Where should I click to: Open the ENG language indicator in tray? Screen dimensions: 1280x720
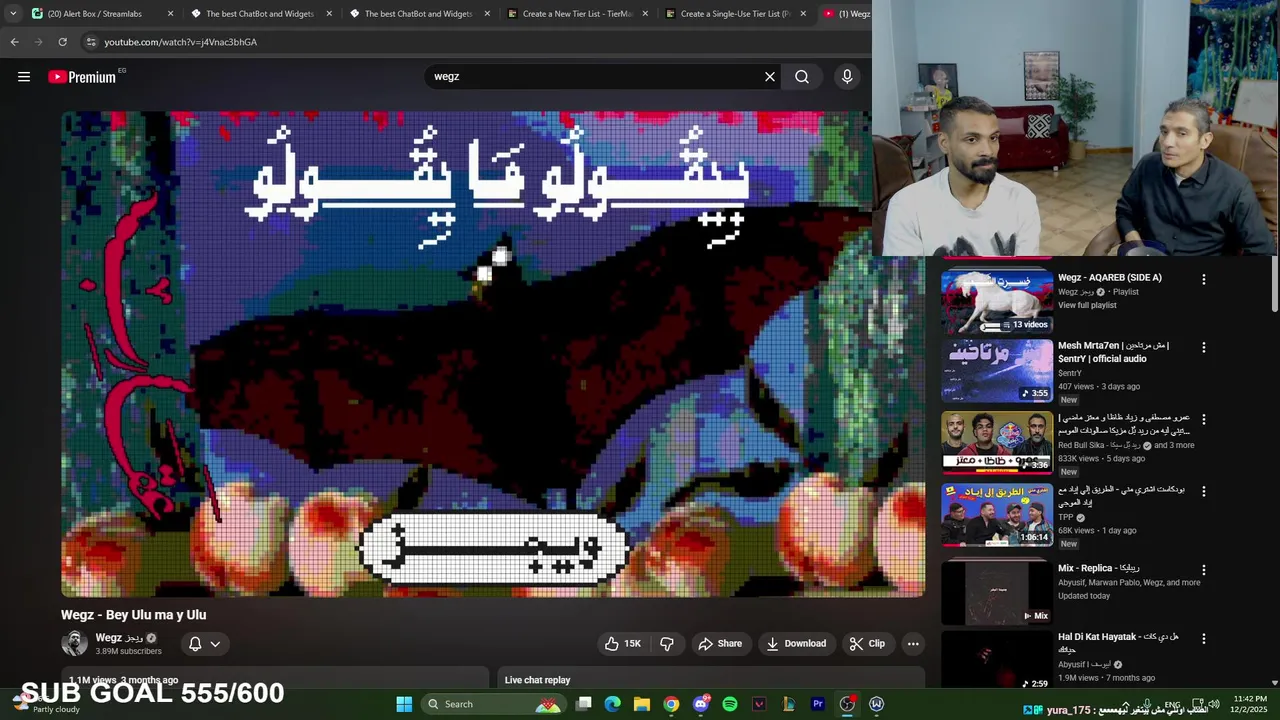pyautogui.click(x=1173, y=704)
